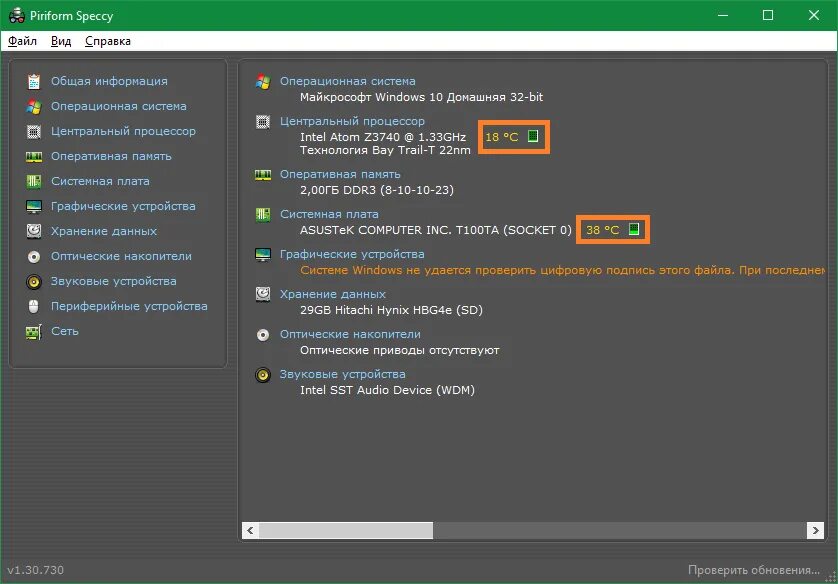Click Intel Atom Z3740 @ 1.33GHz text
838x584 pixels.
383,137
